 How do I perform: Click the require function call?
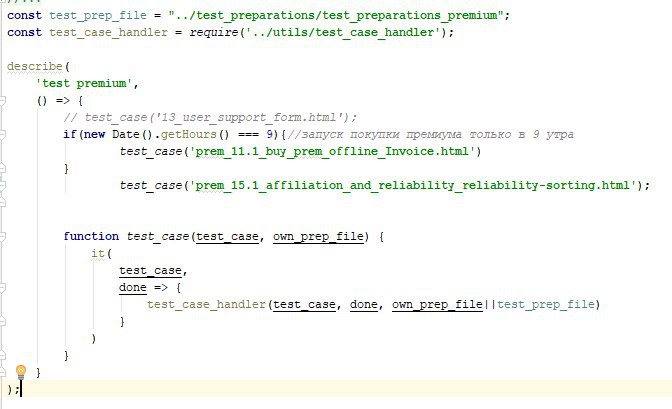pyautogui.click(x=214, y=32)
